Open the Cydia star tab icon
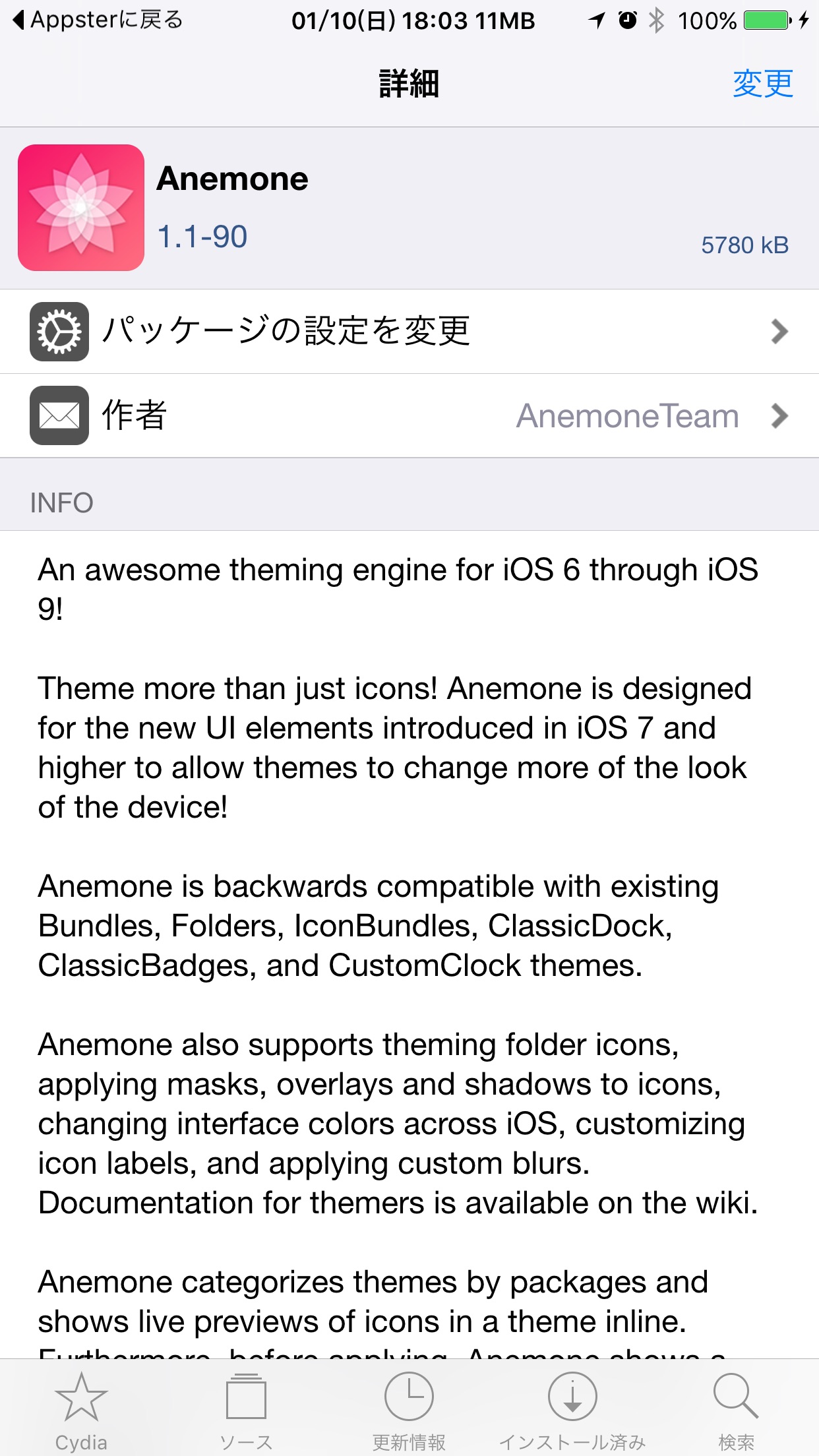 click(81, 1397)
